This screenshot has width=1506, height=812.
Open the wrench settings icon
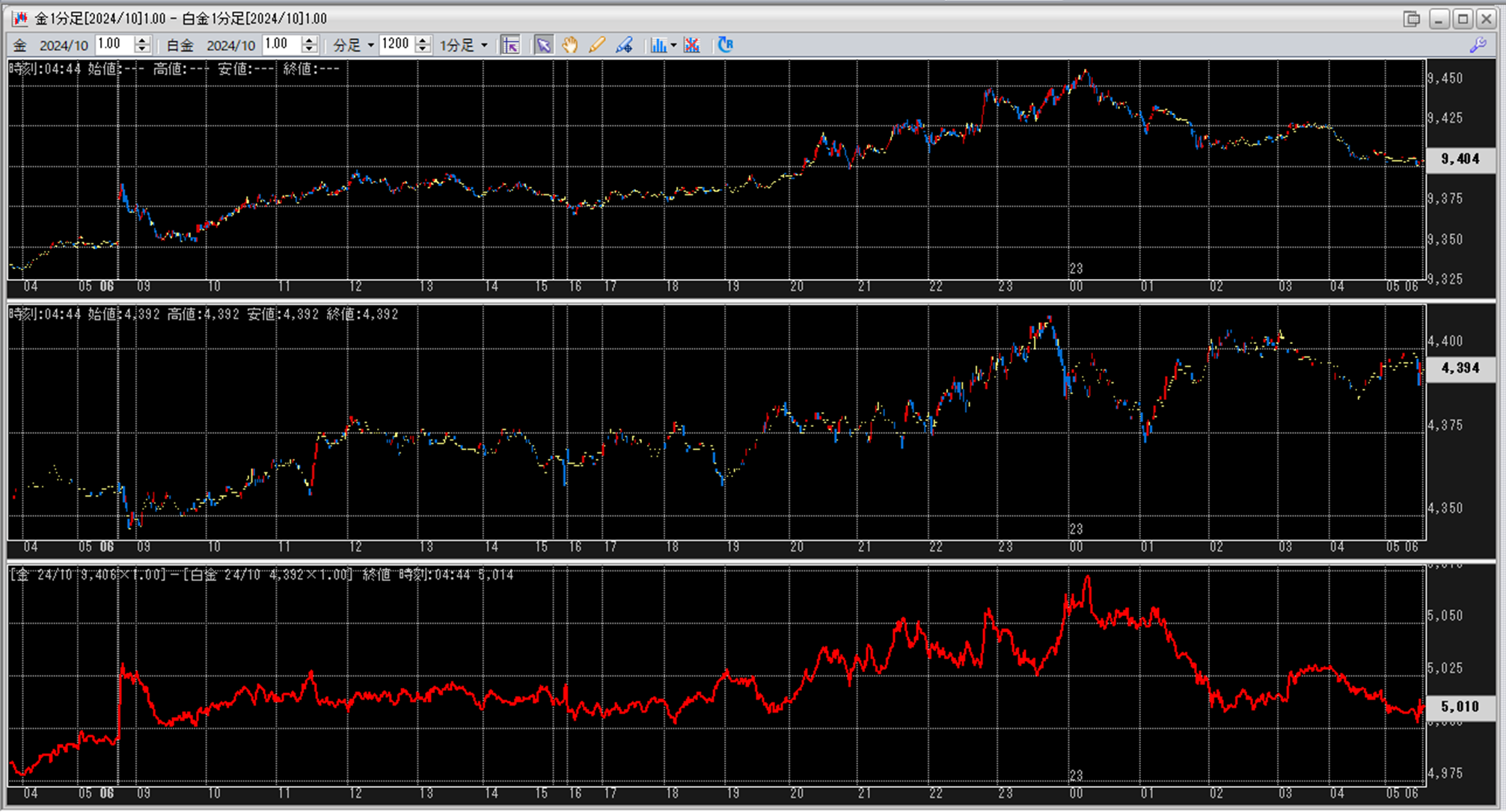(1478, 45)
